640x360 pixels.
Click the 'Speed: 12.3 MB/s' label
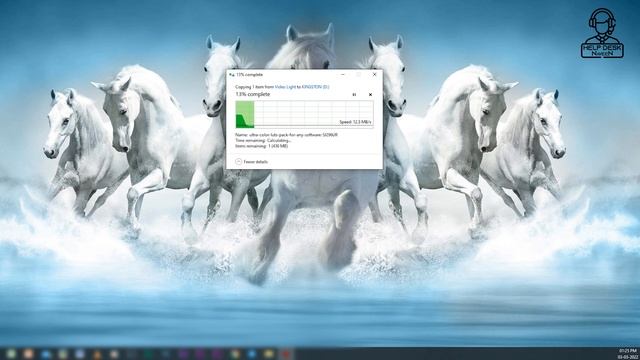pyautogui.click(x=355, y=122)
